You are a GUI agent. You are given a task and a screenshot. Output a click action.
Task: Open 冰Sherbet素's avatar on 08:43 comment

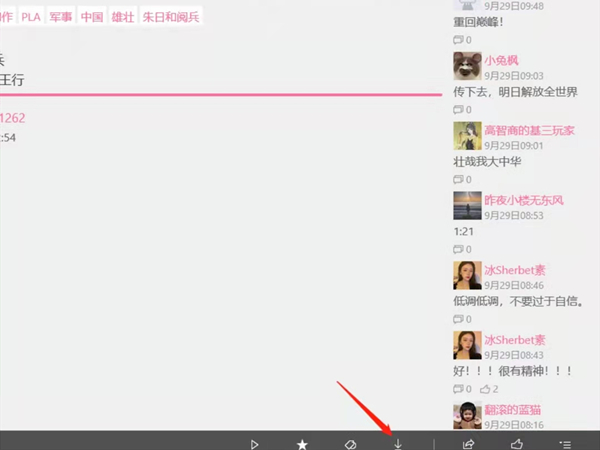(467, 345)
